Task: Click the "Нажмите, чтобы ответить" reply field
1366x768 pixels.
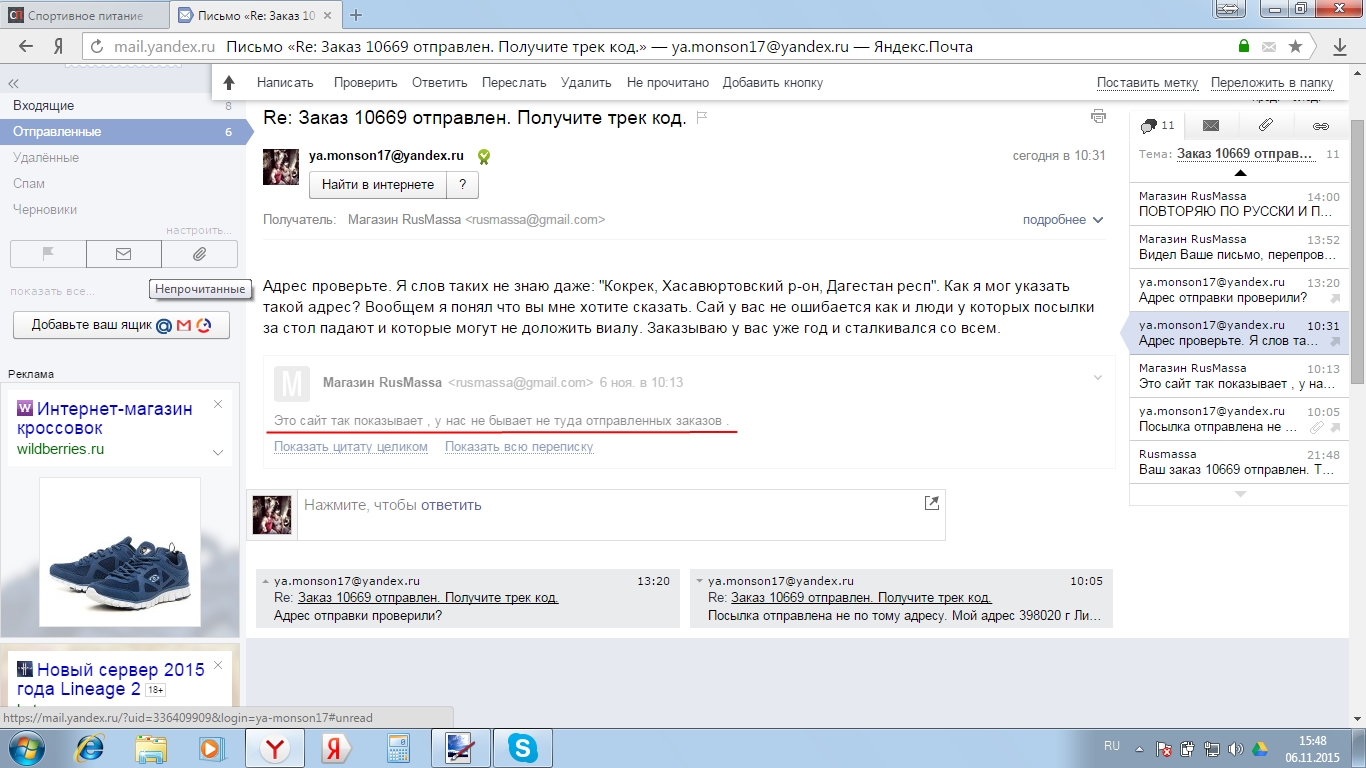Action: 600,505
